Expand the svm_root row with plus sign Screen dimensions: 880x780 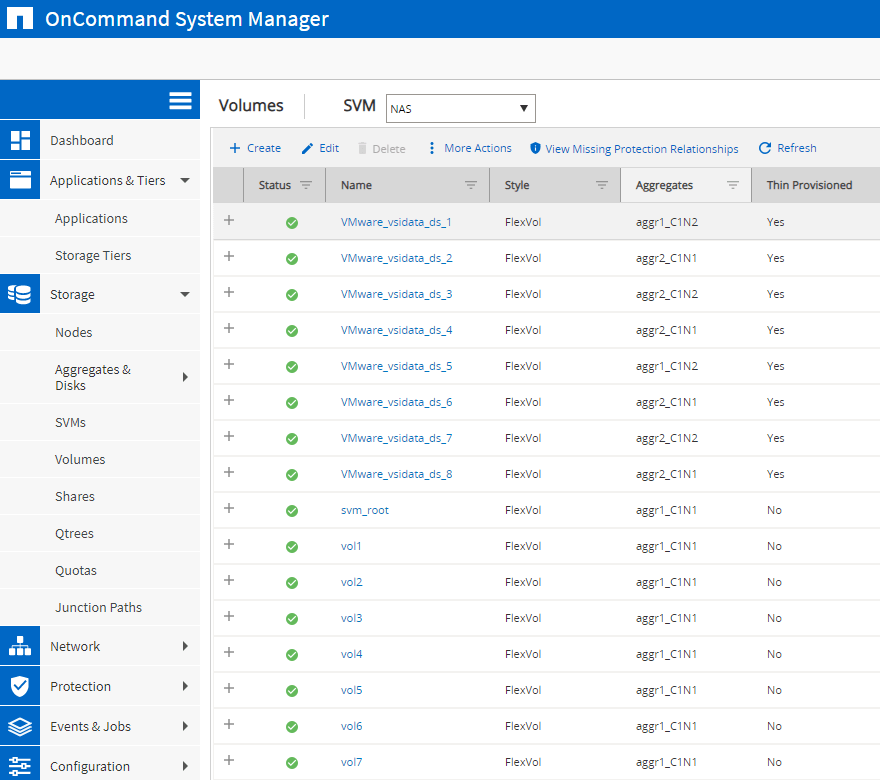click(229, 509)
